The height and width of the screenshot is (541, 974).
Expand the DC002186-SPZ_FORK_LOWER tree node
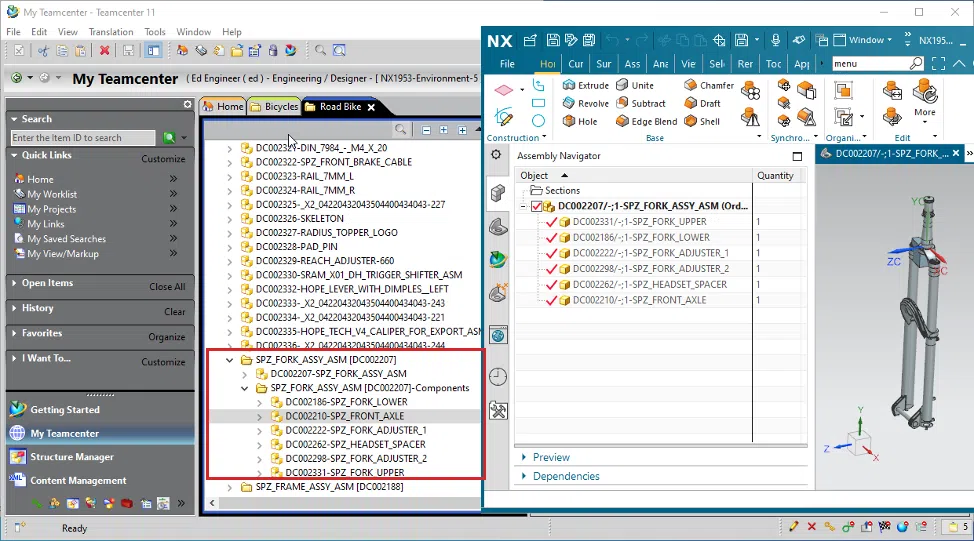(x=260, y=402)
